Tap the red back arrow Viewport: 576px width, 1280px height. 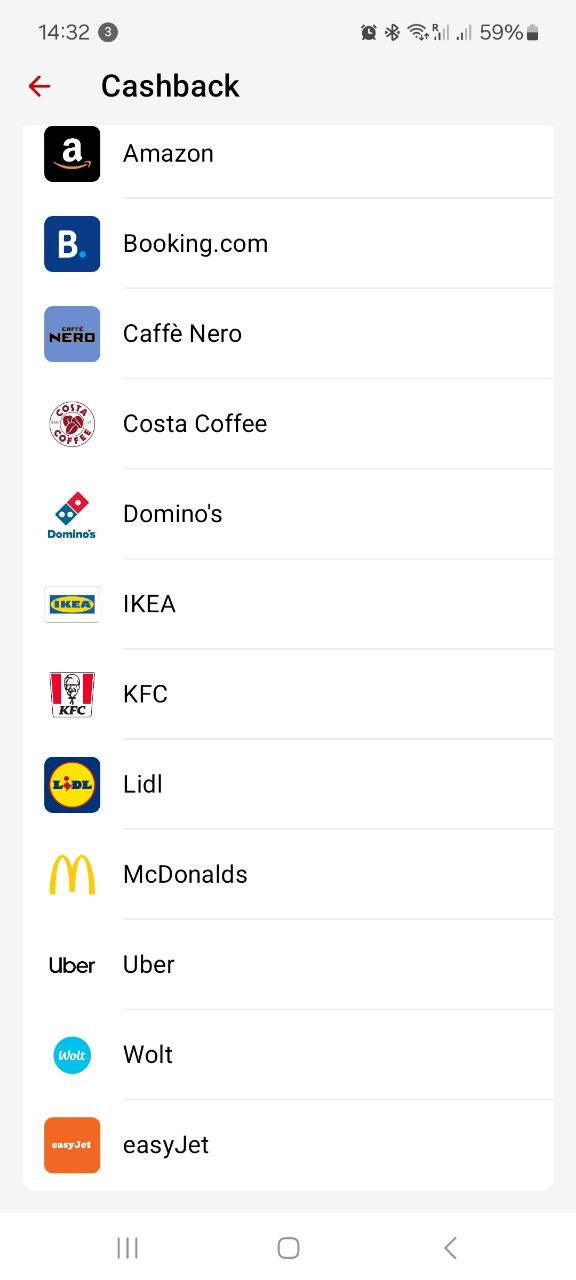coord(39,87)
